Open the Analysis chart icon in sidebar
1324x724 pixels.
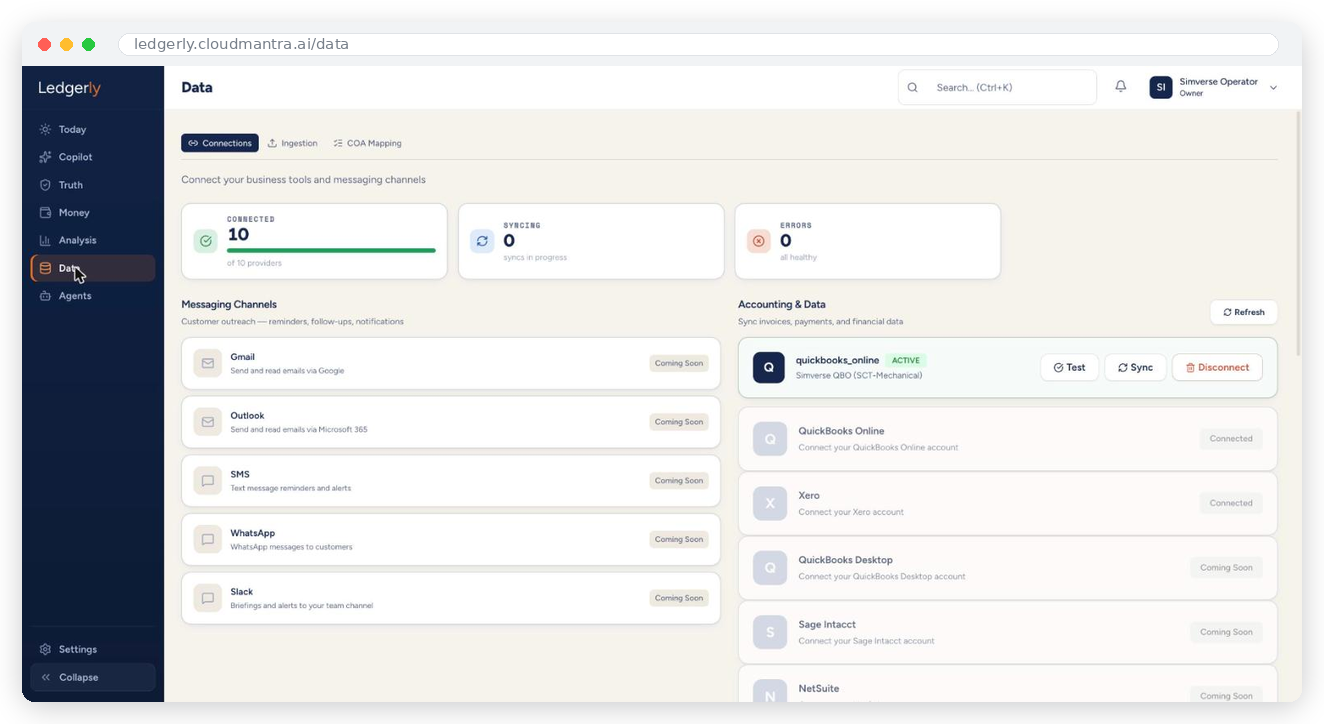(x=45, y=240)
